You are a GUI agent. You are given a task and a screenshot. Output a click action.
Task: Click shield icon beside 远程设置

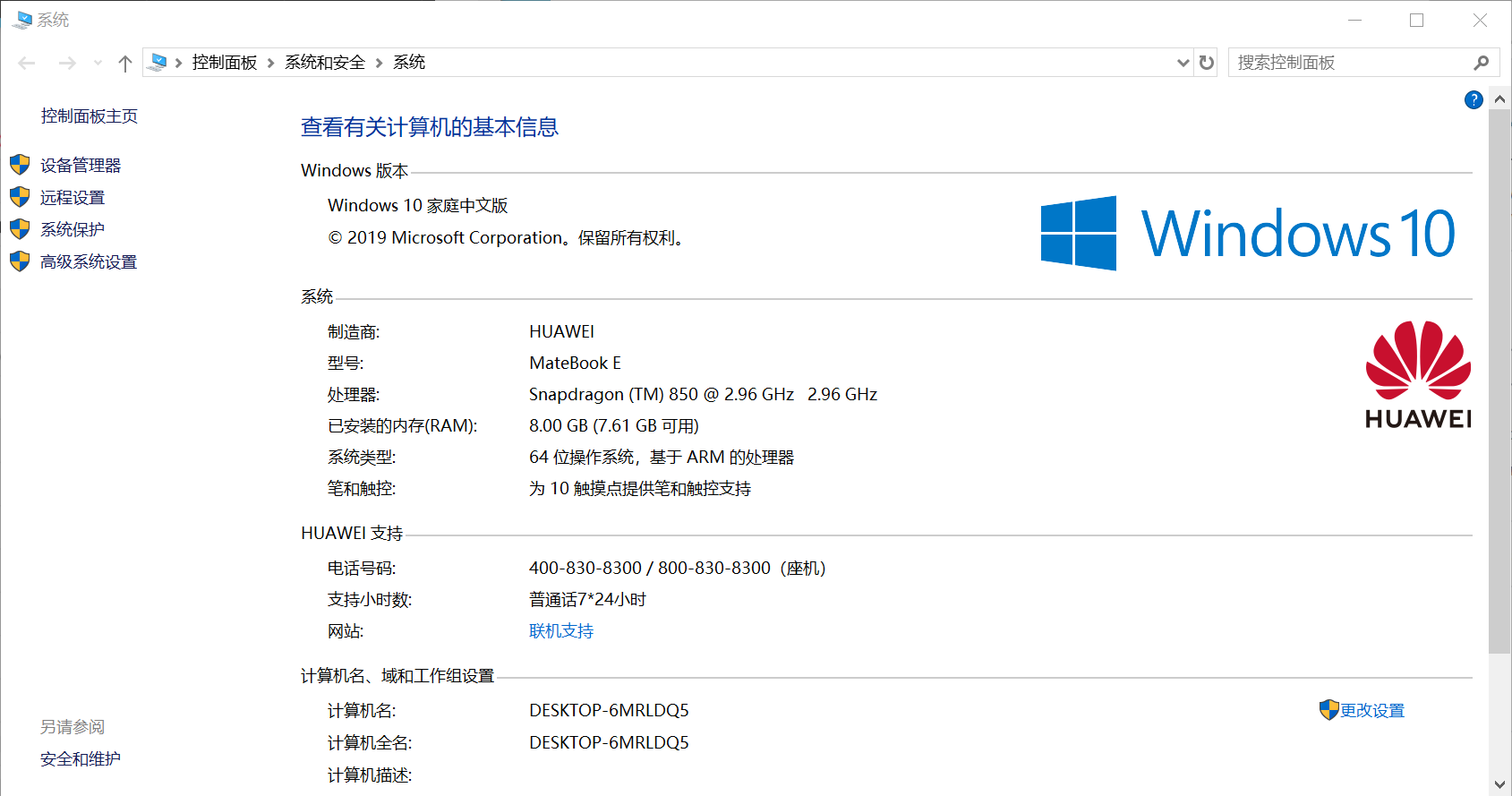tap(20, 197)
